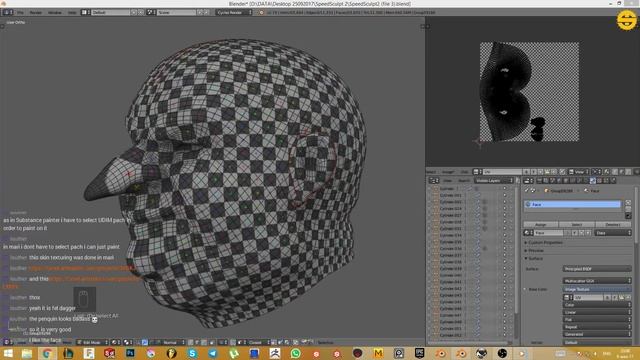Image resolution: width=640 pixels, height=360 pixels.
Task: Toggle visibility eye for Cylinder.036
Action: tap(505, 249)
